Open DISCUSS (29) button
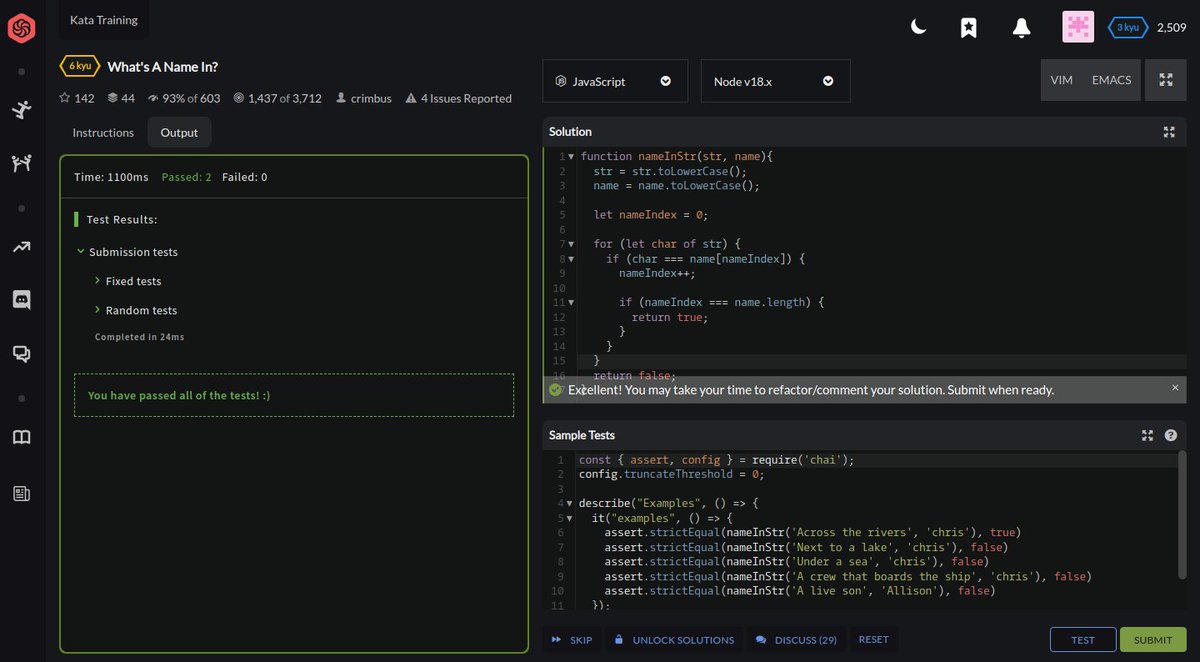The height and width of the screenshot is (662, 1200). coord(796,640)
